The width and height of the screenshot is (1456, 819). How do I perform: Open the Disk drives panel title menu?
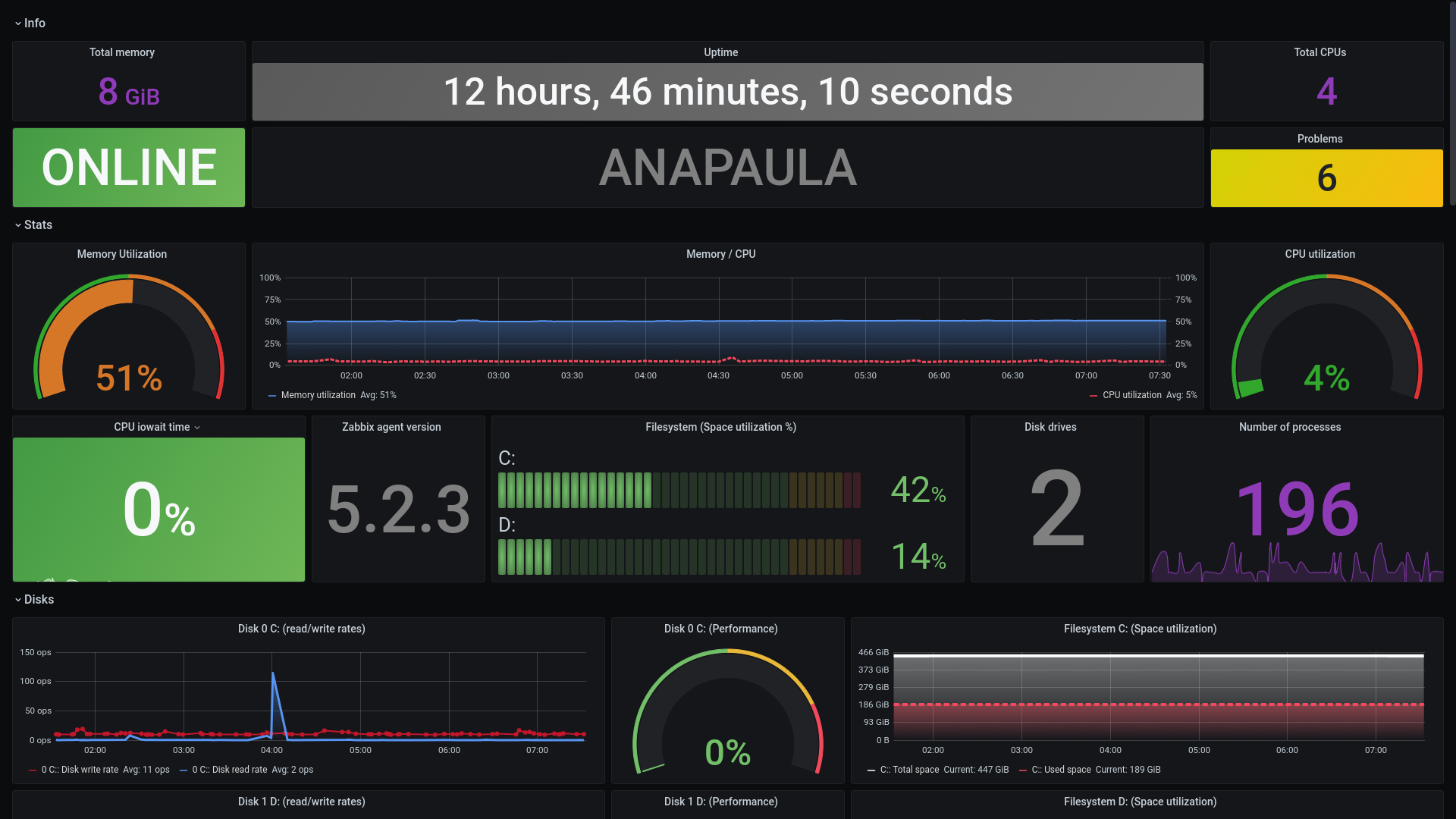(x=1050, y=427)
